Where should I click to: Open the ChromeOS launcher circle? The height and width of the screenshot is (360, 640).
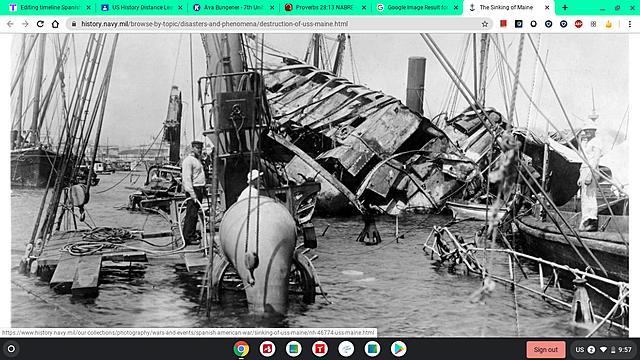[x=11, y=349]
